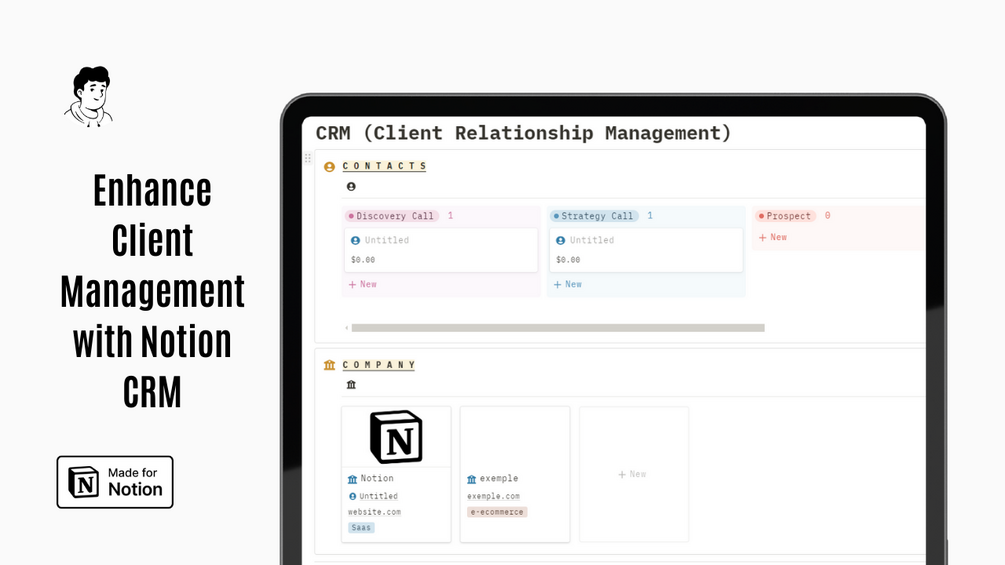The height and width of the screenshot is (565, 1005).
Task: Add New item under Prospect column
Action: pos(773,237)
